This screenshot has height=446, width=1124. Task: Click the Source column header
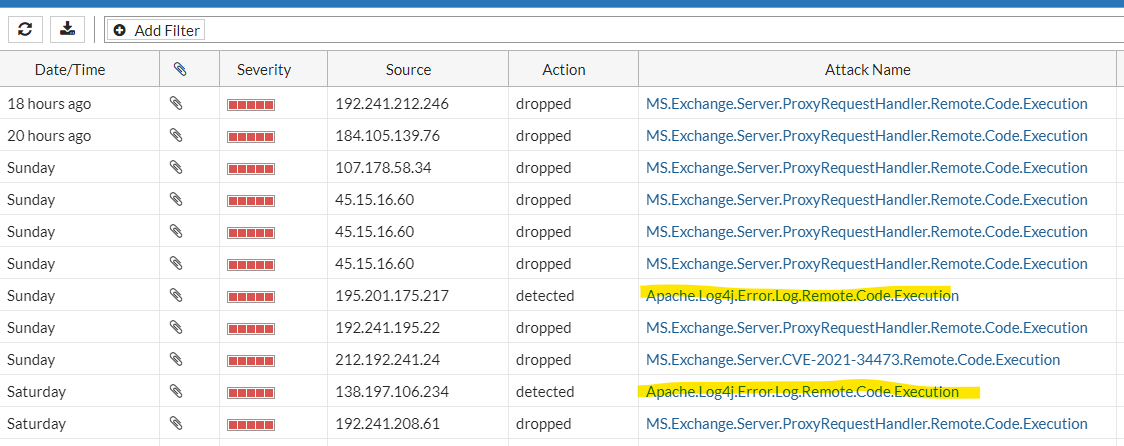(x=408, y=69)
